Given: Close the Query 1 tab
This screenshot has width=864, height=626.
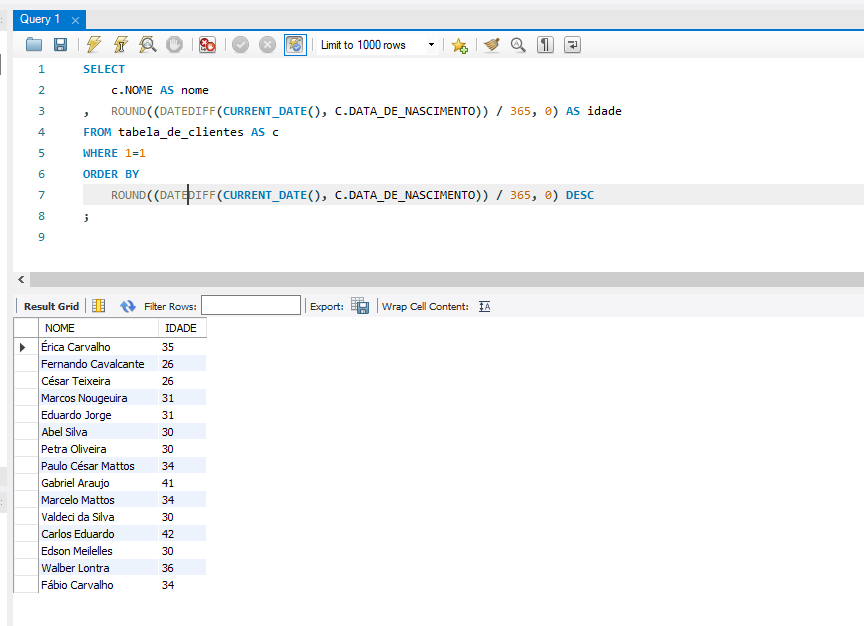Looking at the screenshot, I should pyautogui.click(x=76, y=20).
